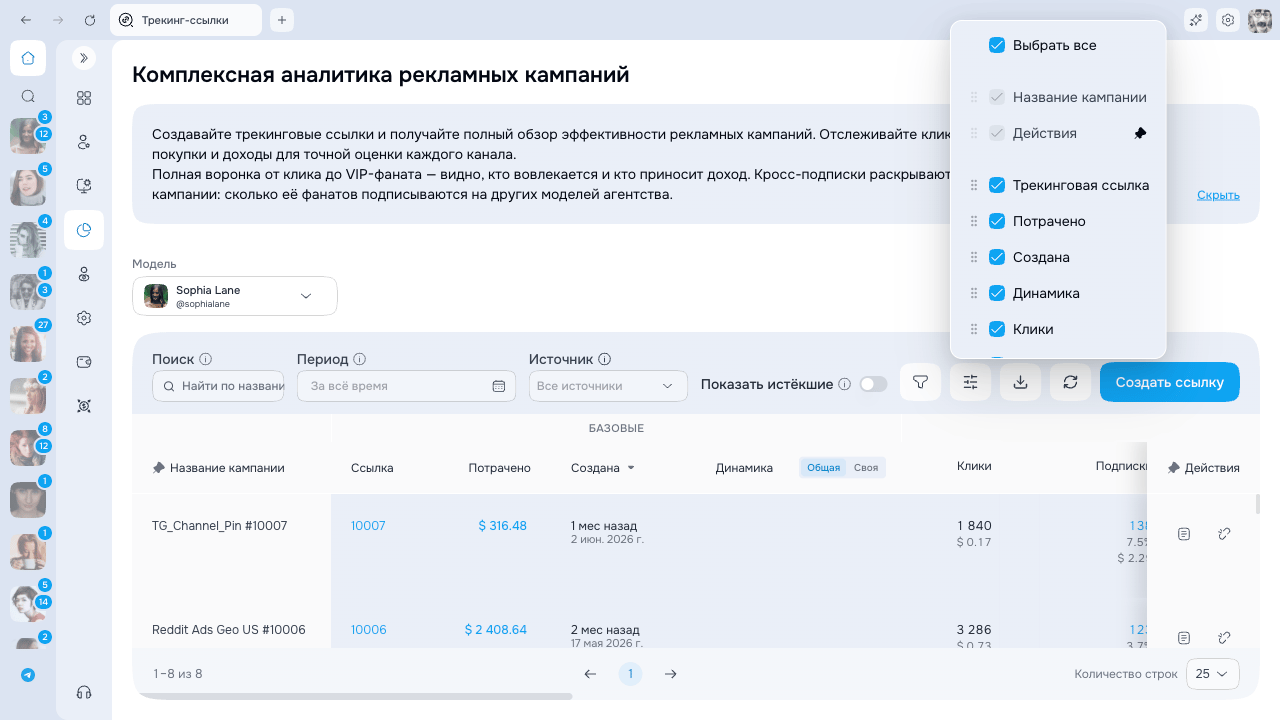Open the monitor settings icon

click(84, 186)
